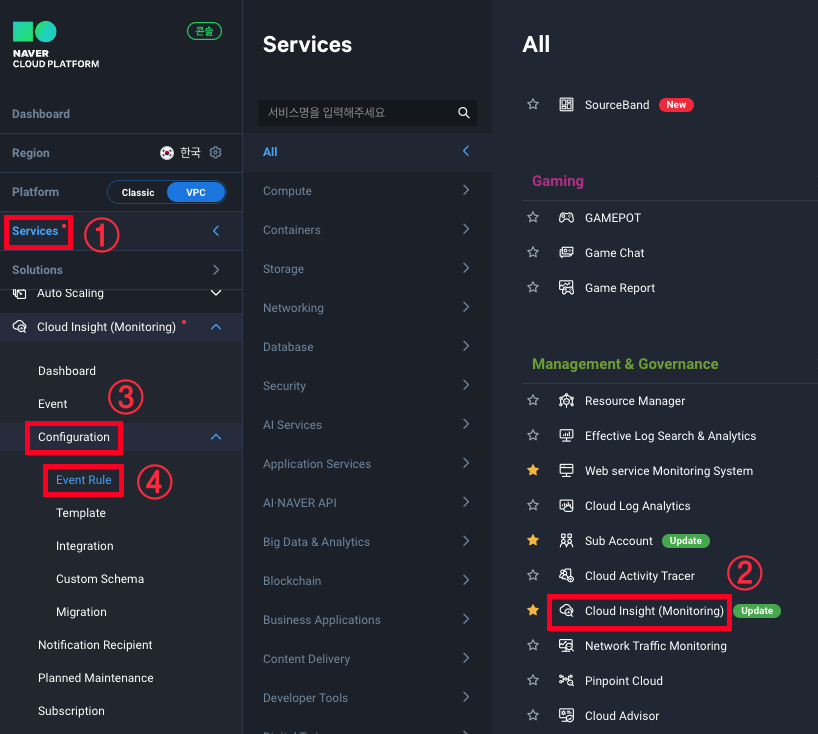Open Cloud Insight Event page
The height and width of the screenshot is (734, 818).
[x=53, y=404]
